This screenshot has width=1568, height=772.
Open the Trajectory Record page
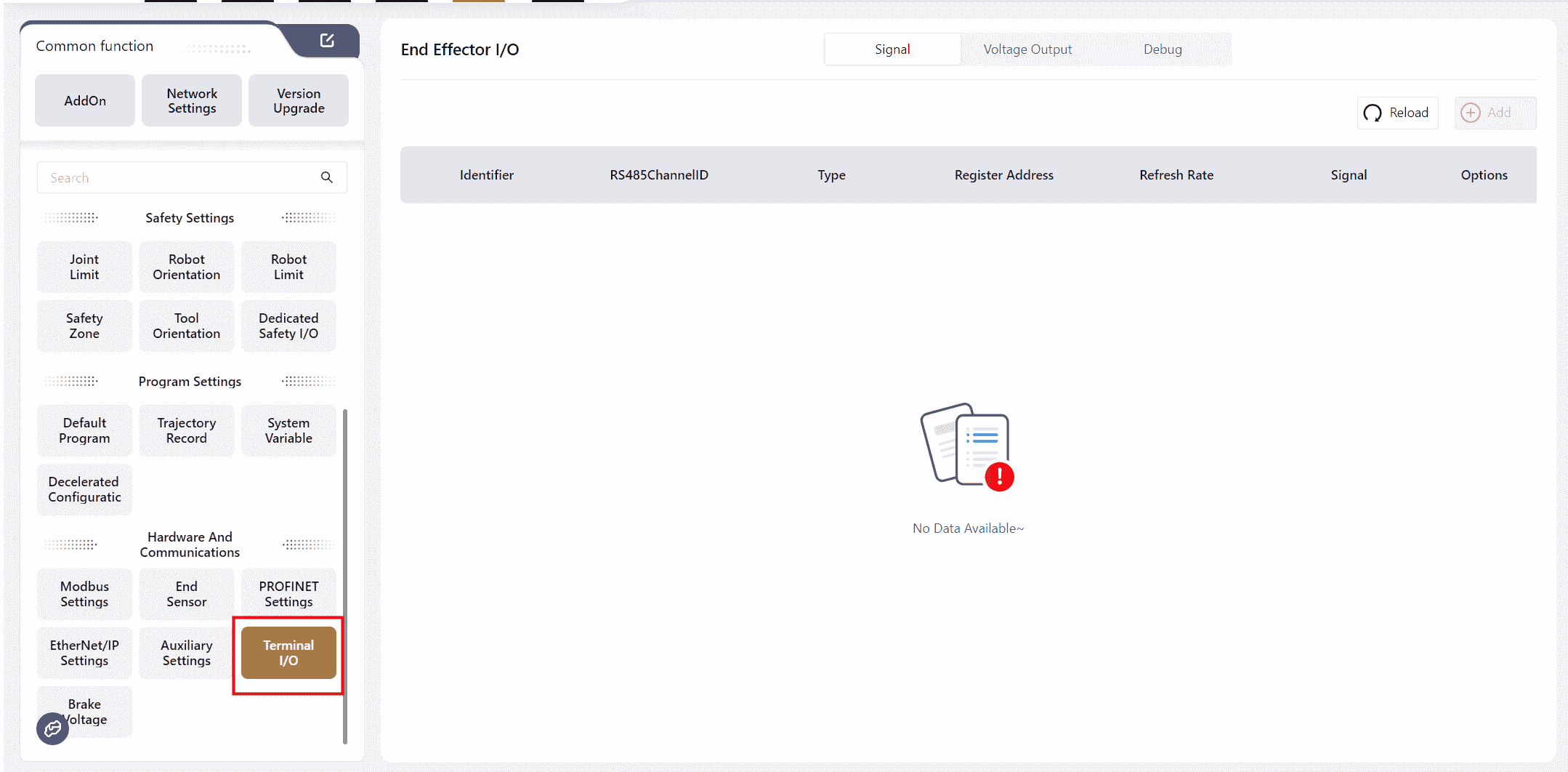pyautogui.click(x=187, y=430)
